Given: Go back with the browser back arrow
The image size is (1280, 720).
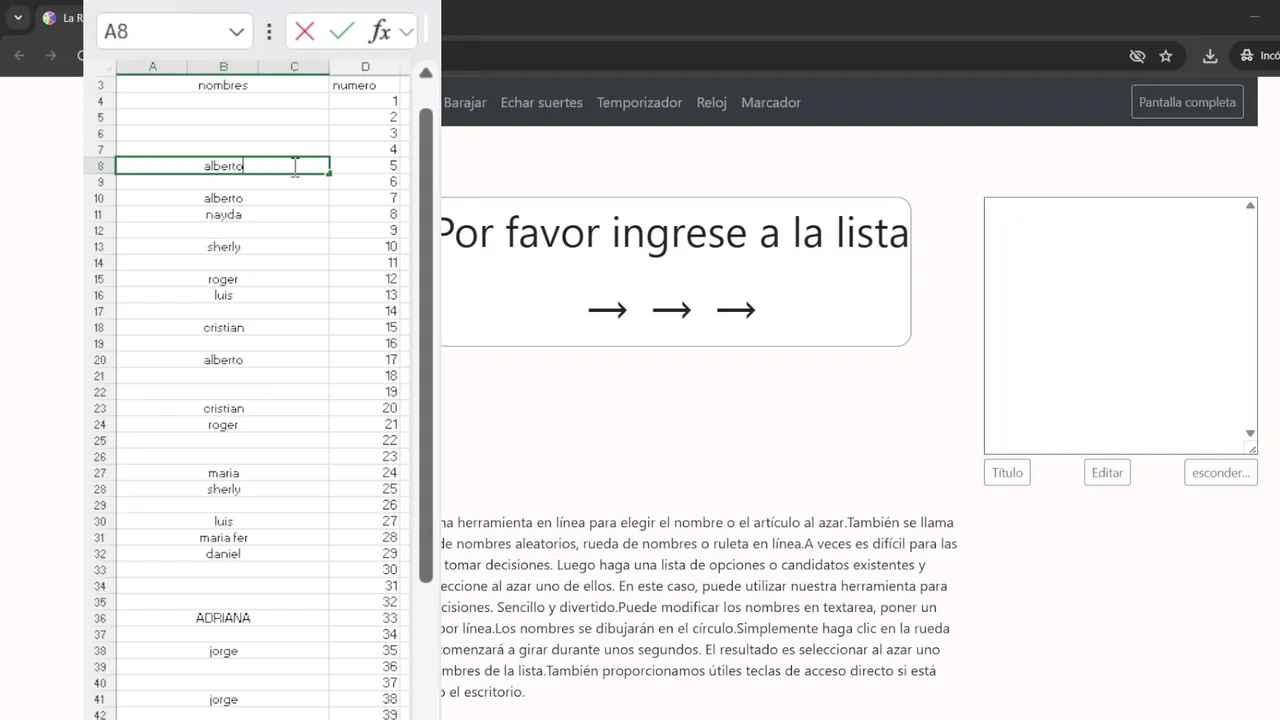Looking at the screenshot, I should 19,56.
